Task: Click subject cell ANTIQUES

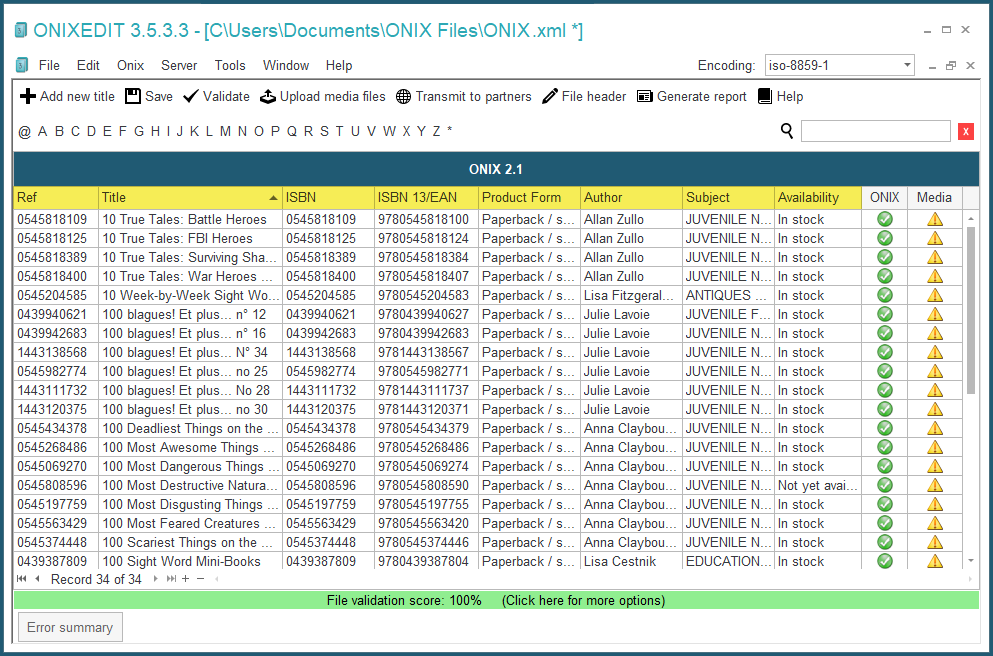Action: point(728,295)
